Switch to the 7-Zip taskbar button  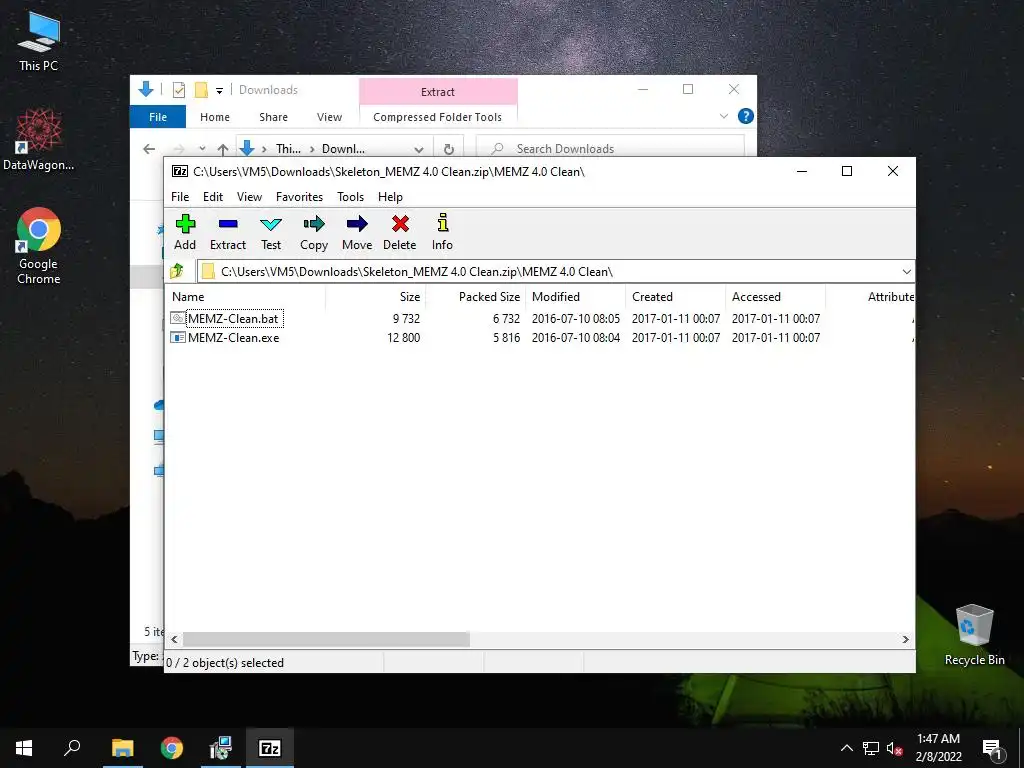pyautogui.click(x=270, y=748)
